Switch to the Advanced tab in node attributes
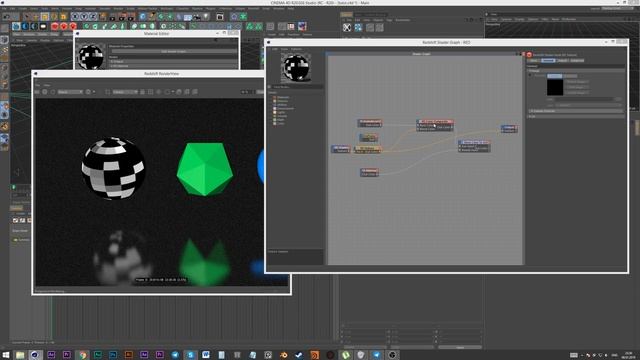 (x=577, y=60)
